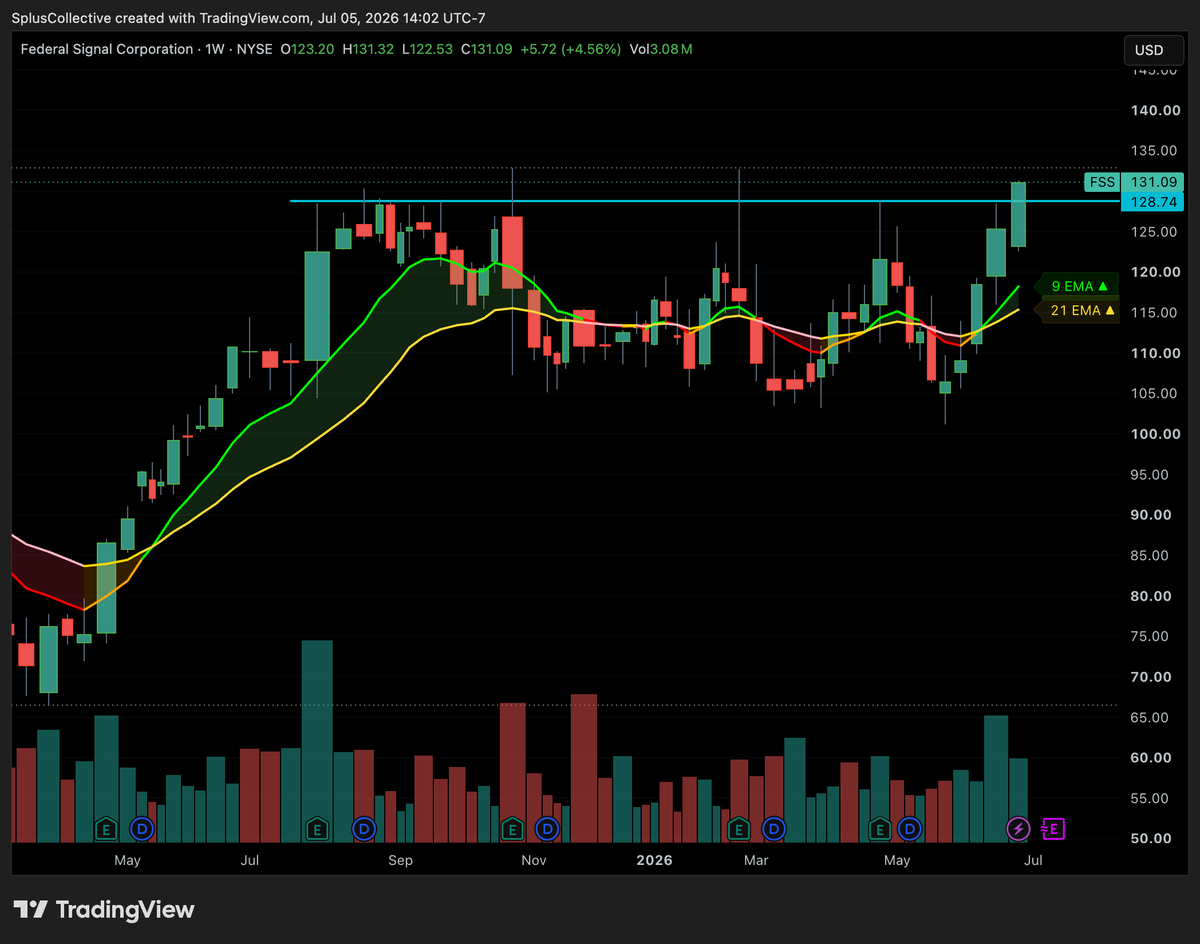This screenshot has width=1200, height=944.
Task: Open the USD currency selector
Action: tap(1149, 49)
